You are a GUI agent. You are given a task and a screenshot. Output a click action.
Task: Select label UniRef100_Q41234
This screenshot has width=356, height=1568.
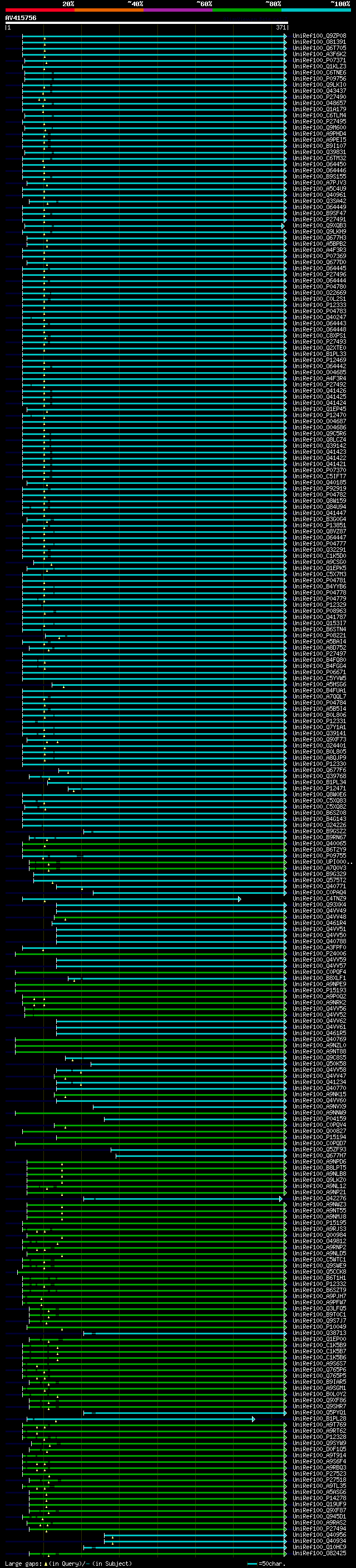[x=319, y=1082]
